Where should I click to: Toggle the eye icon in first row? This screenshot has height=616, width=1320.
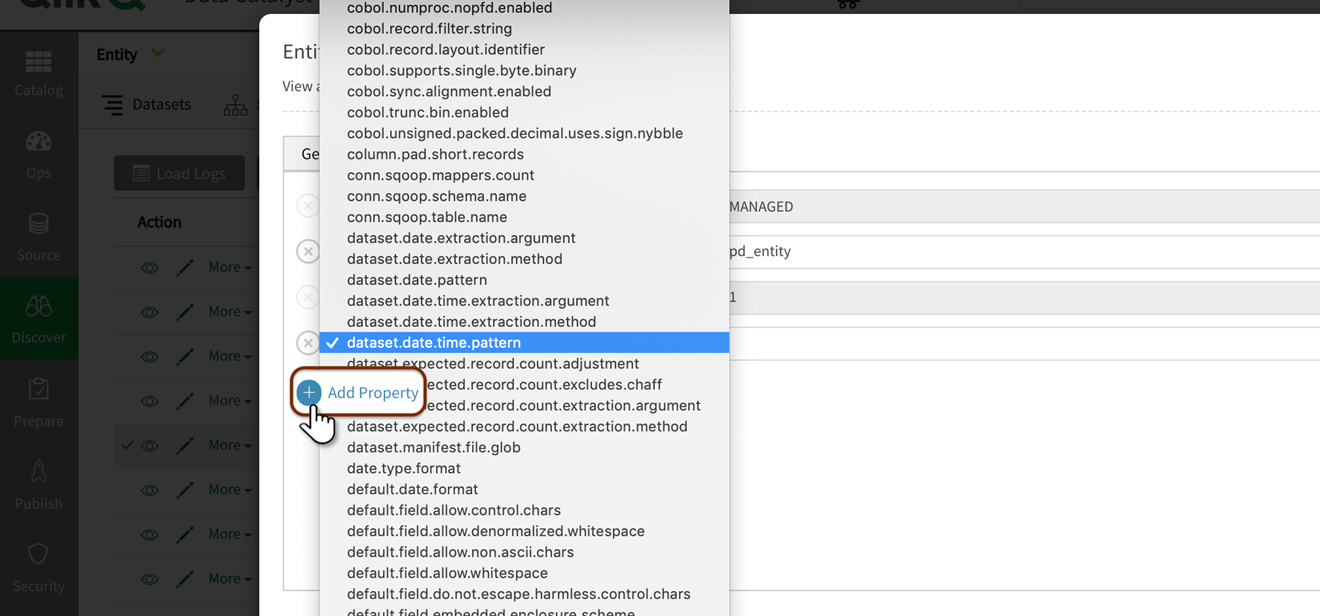point(150,267)
